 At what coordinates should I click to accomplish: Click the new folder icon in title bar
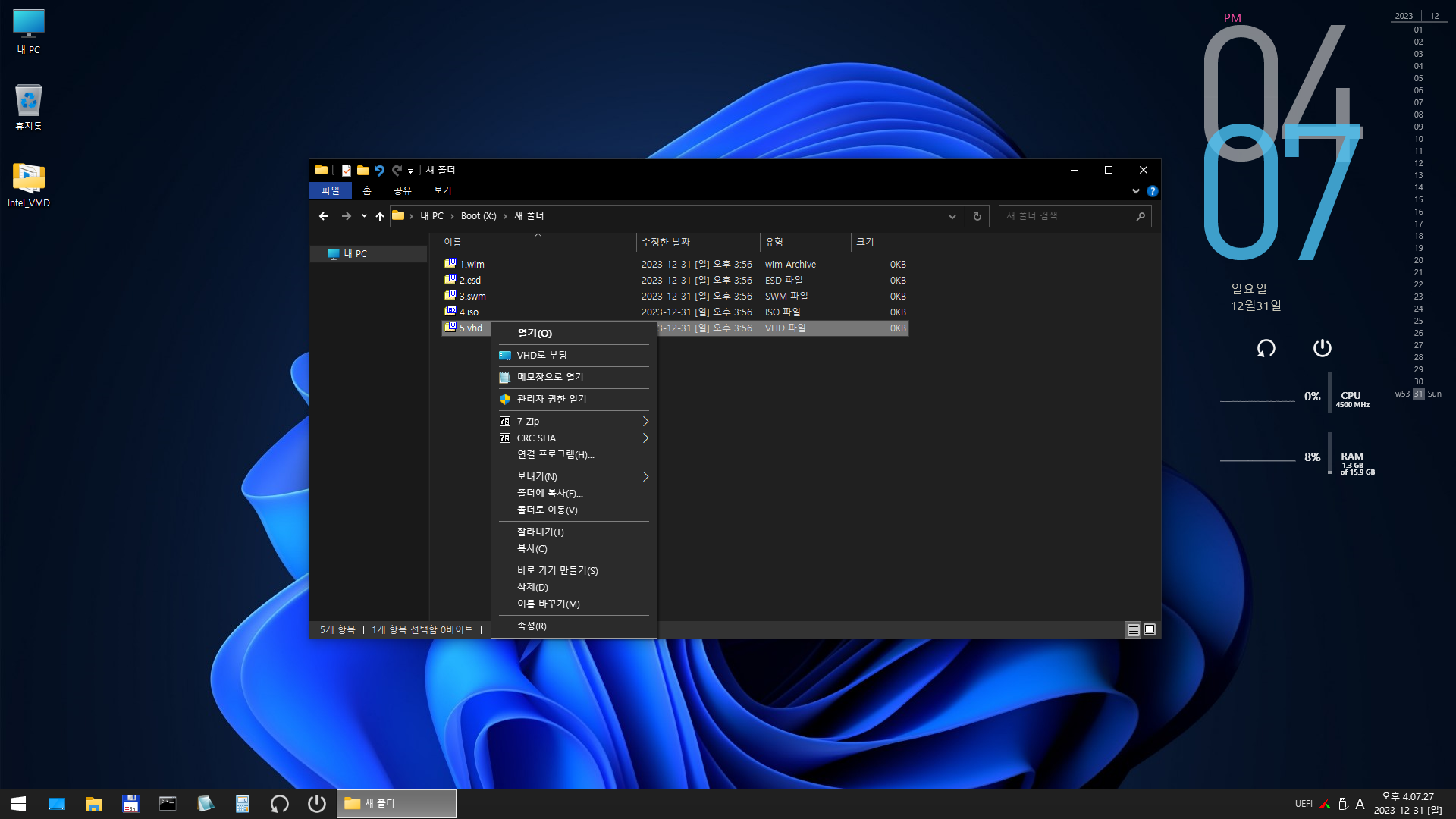coord(363,171)
